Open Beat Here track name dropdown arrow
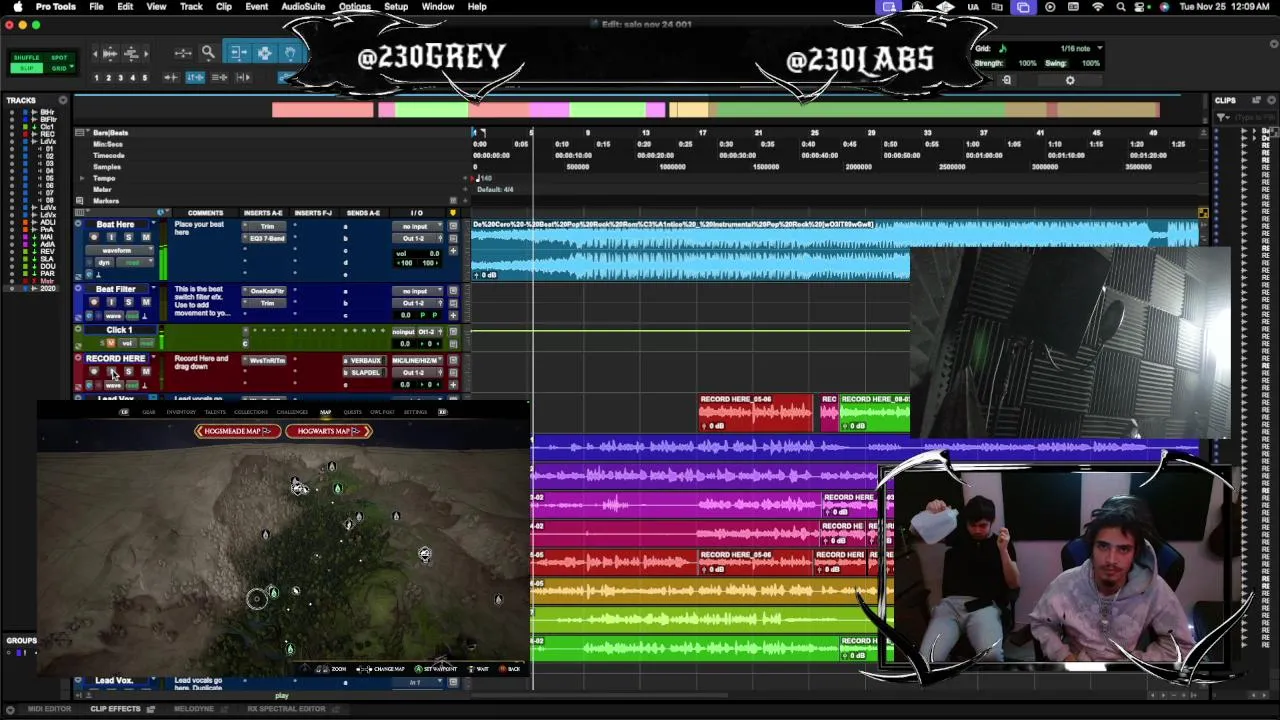The height and width of the screenshot is (720, 1280). click(x=153, y=224)
